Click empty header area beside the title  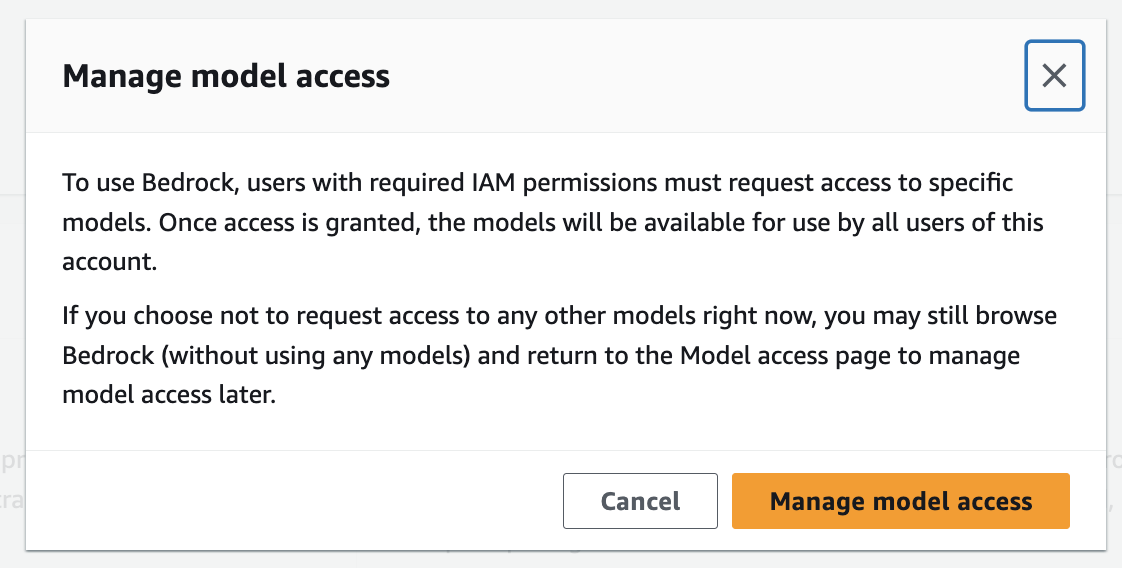click(x=700, y=76)
